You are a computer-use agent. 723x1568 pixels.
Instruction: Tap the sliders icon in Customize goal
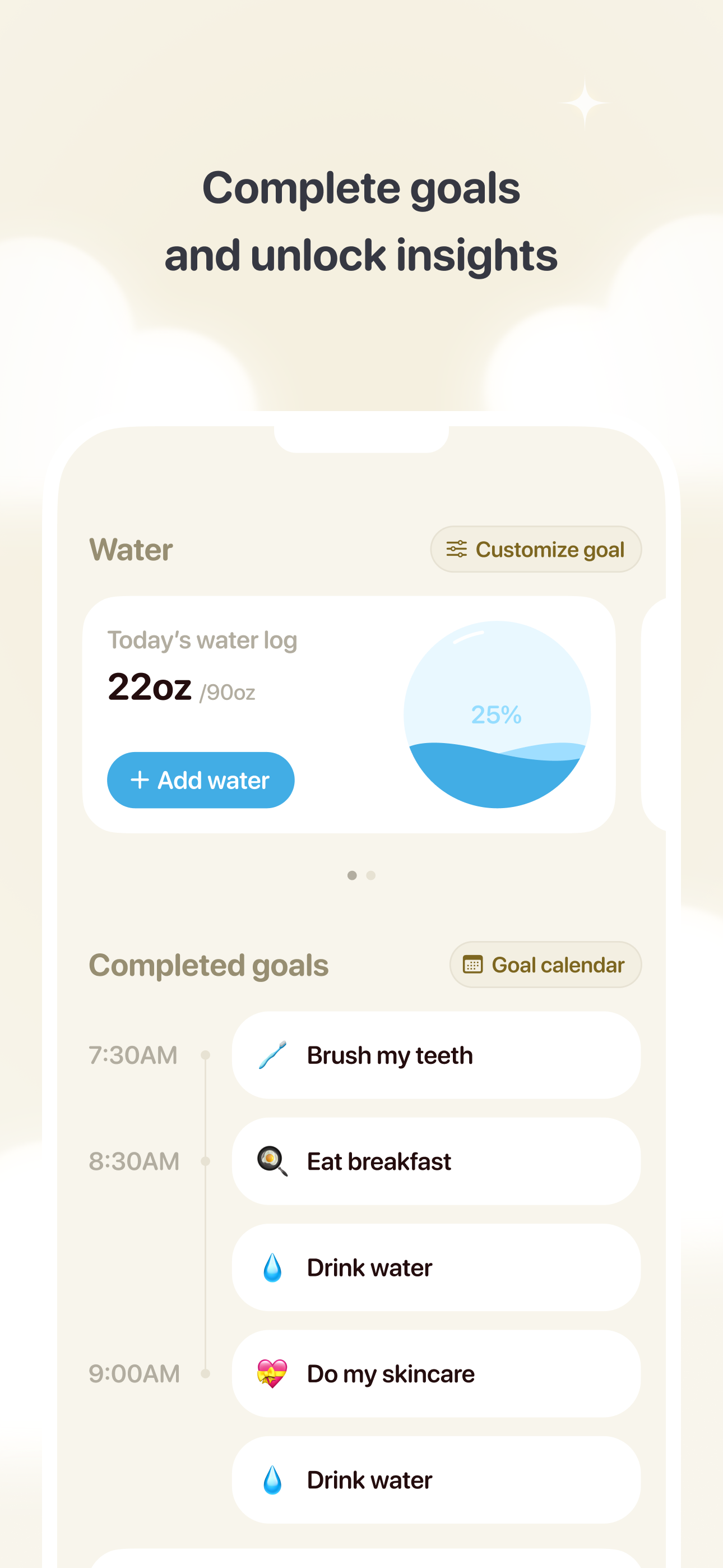(456, 549)
